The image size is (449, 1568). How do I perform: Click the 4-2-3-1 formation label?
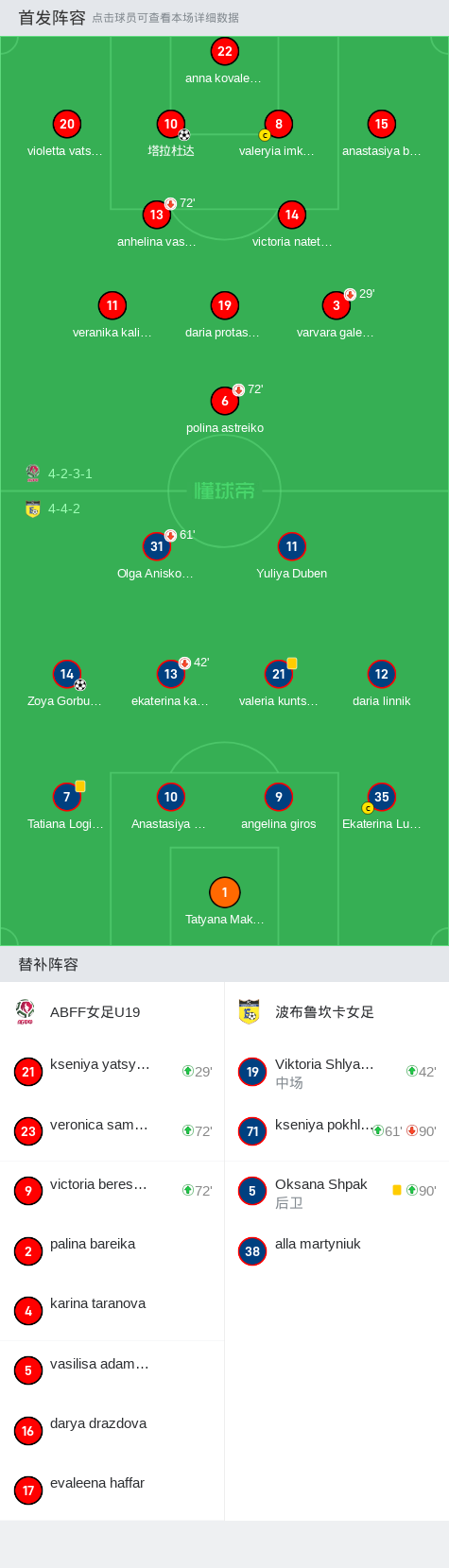(x=70, y=474)
